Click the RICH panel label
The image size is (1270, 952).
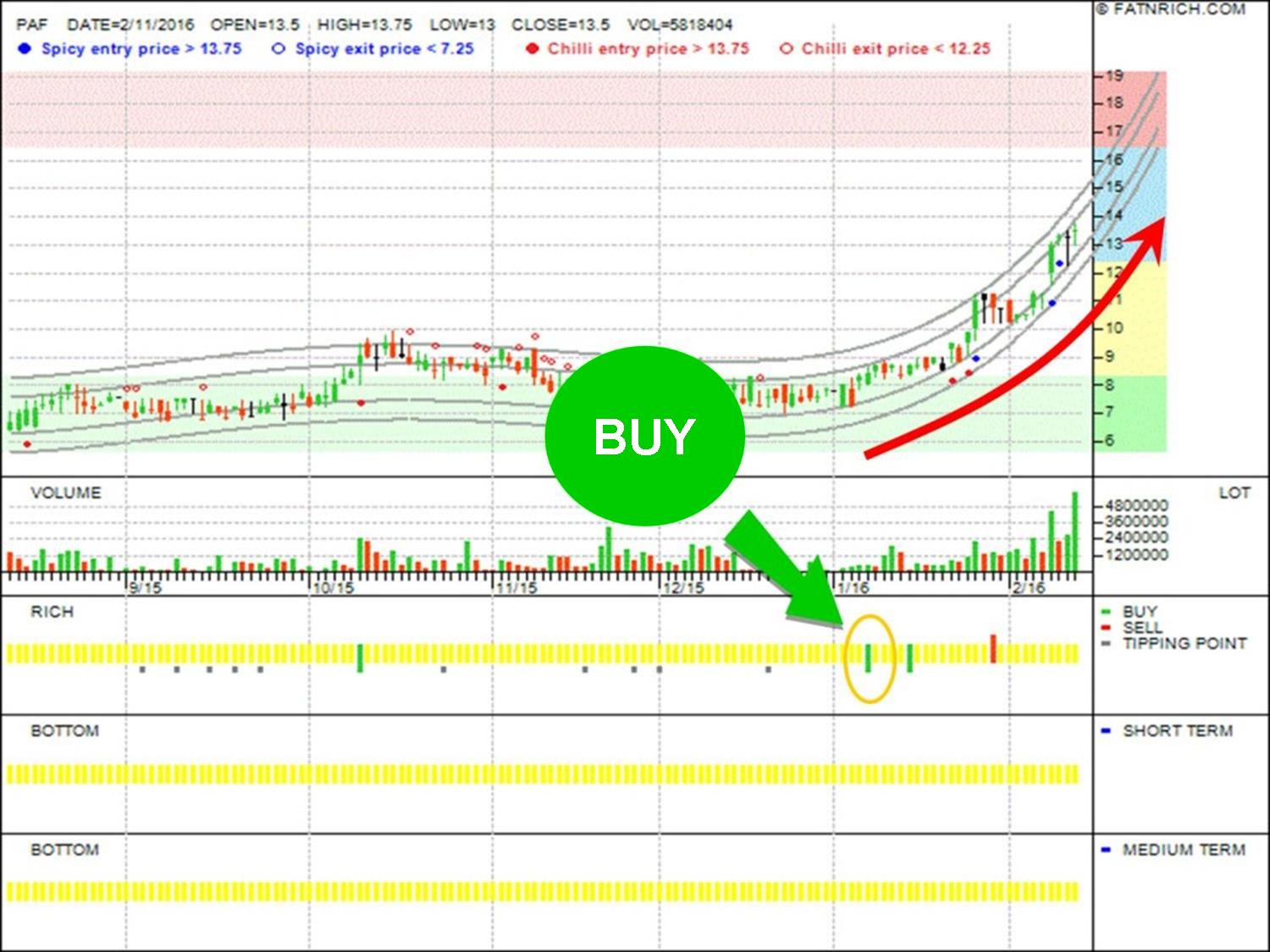52,612
